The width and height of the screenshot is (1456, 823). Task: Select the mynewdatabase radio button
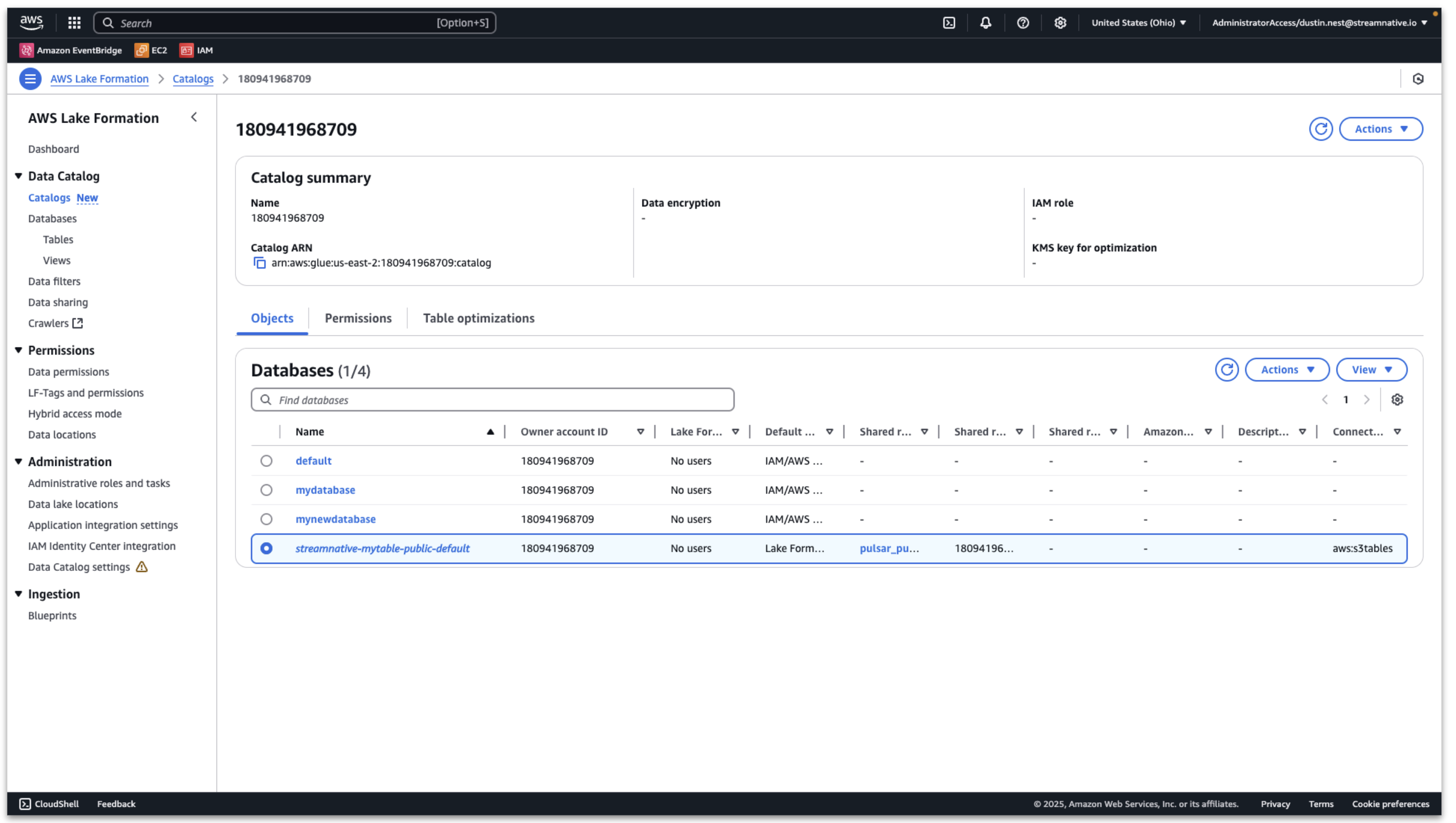tap(266, 518)
